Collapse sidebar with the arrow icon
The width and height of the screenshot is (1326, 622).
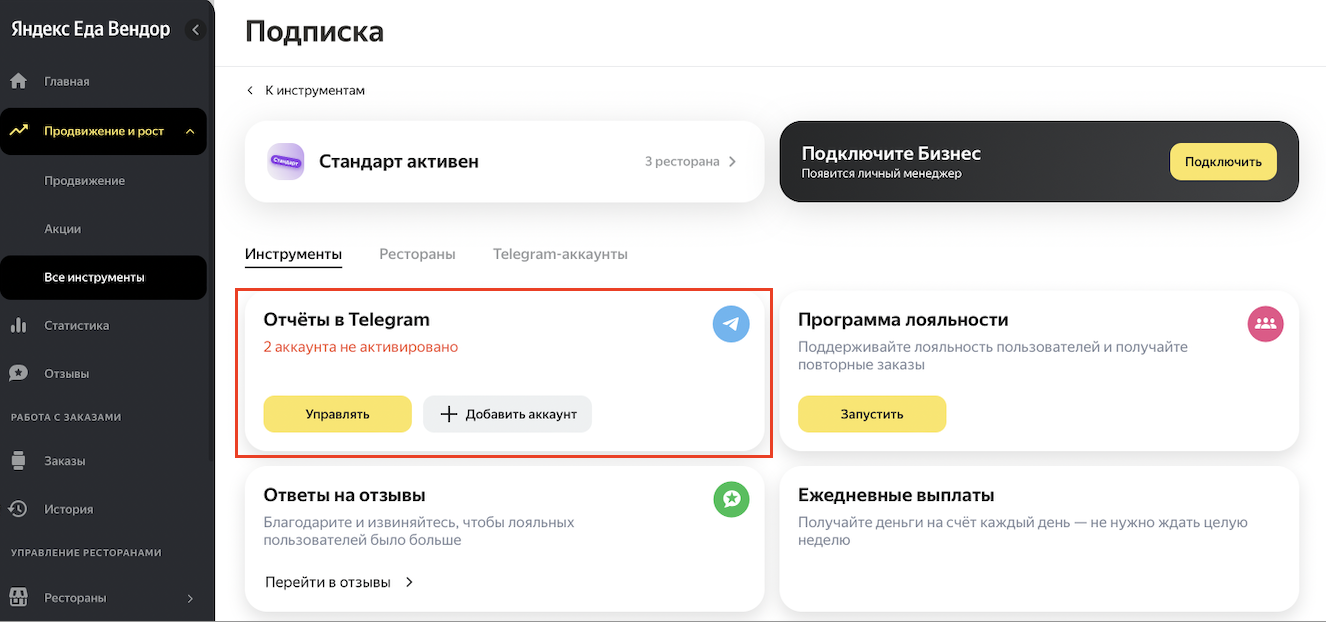pos(195,30)
